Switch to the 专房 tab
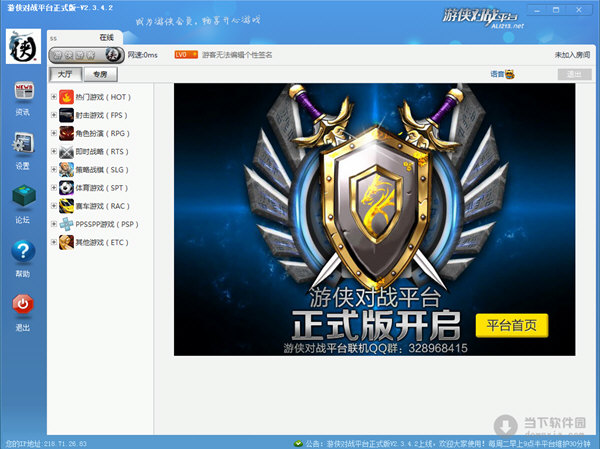This screenshot has width=600, height=449. 100,74
